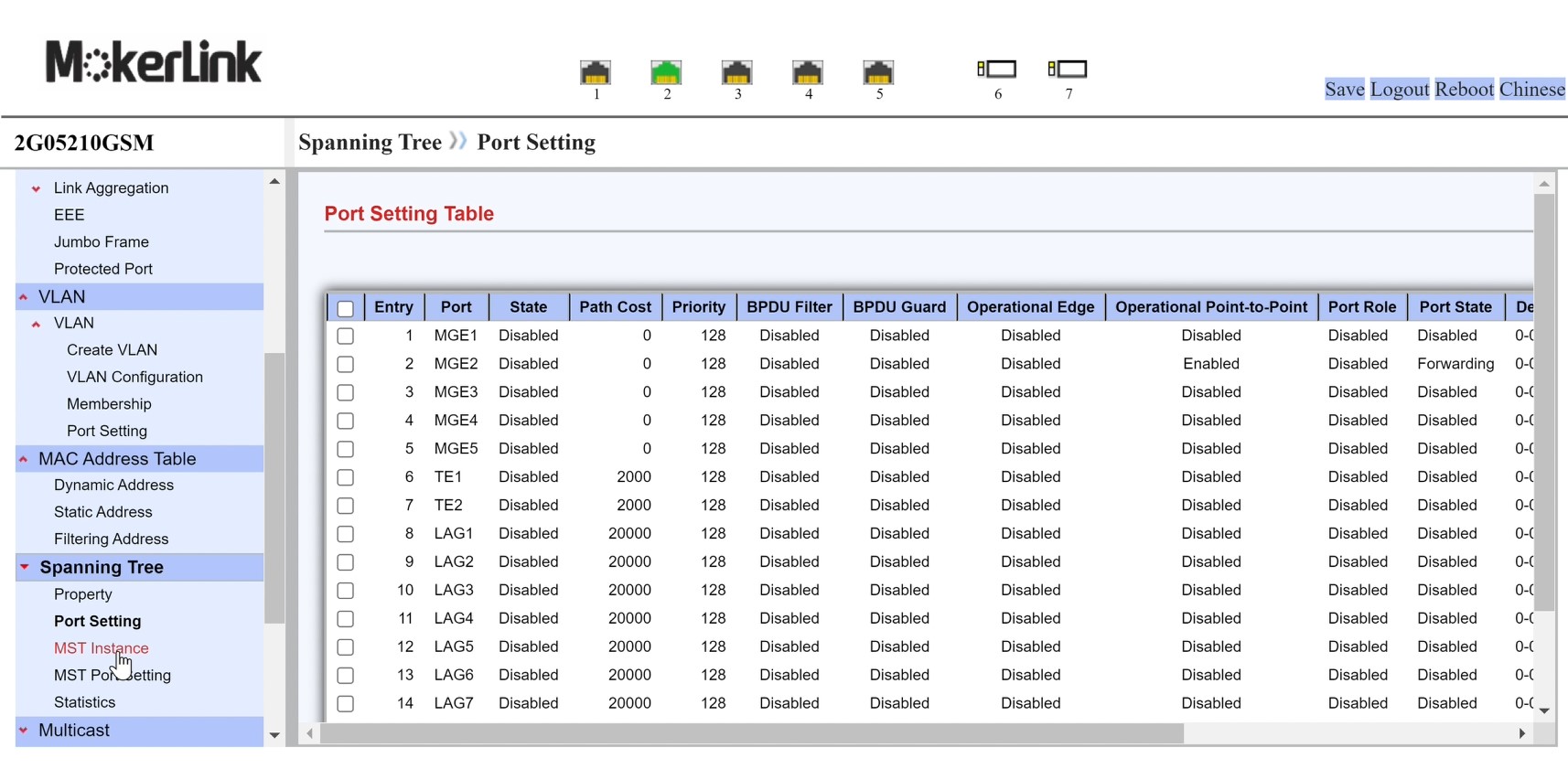1568x769 pixels.
Task: Click the Save button
Action: [x=1344, y=90]
